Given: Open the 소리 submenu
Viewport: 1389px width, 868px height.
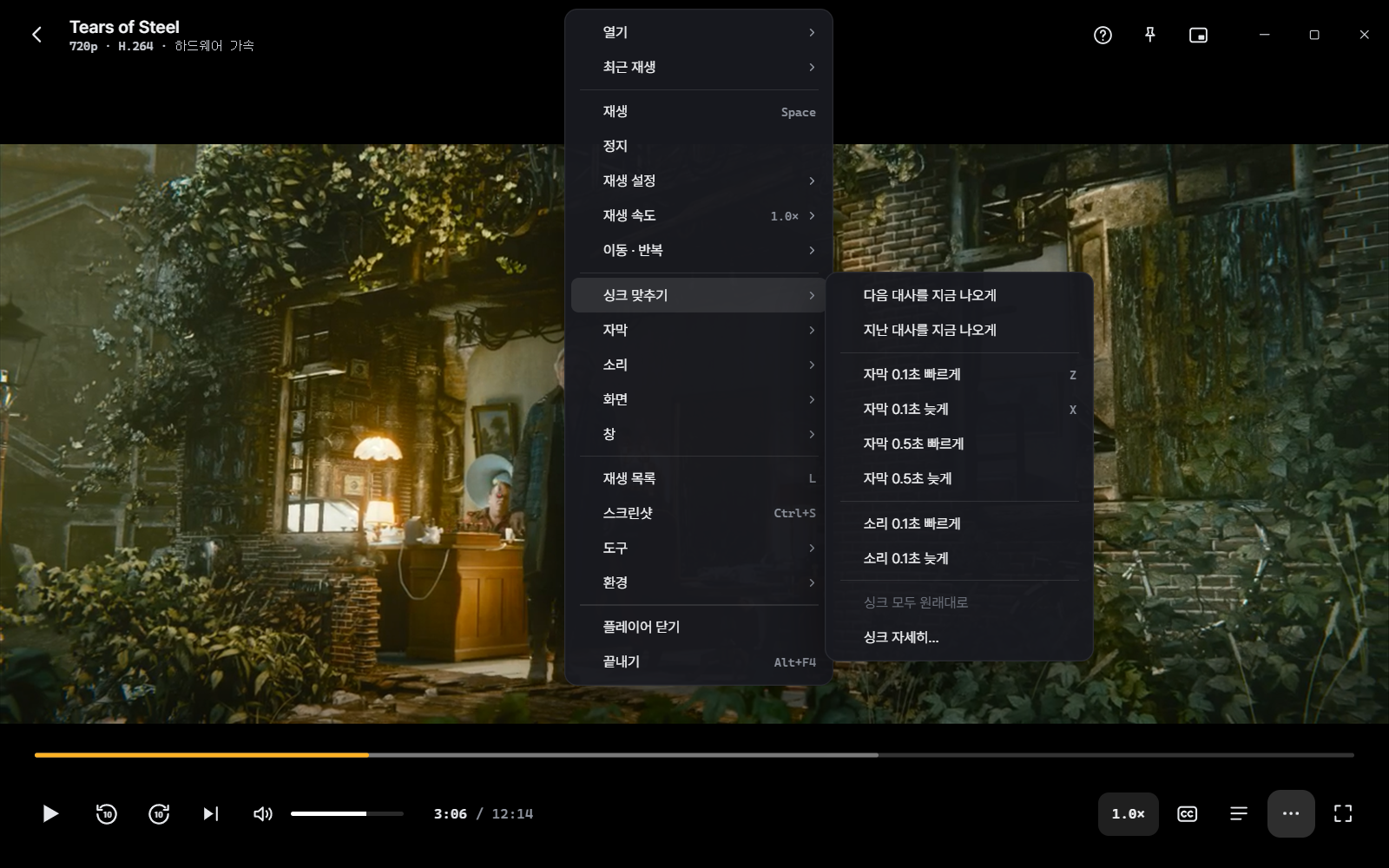Looking at the screenshot, I should pyautogui.click(x=699, y=365).
